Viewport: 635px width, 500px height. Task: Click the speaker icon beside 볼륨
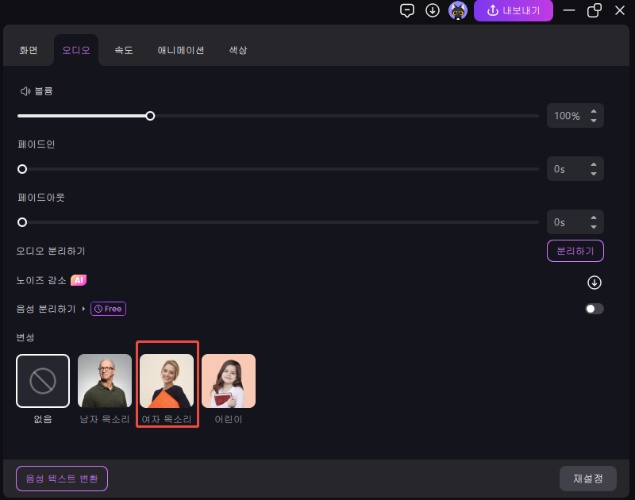click(x=25, y=91)
